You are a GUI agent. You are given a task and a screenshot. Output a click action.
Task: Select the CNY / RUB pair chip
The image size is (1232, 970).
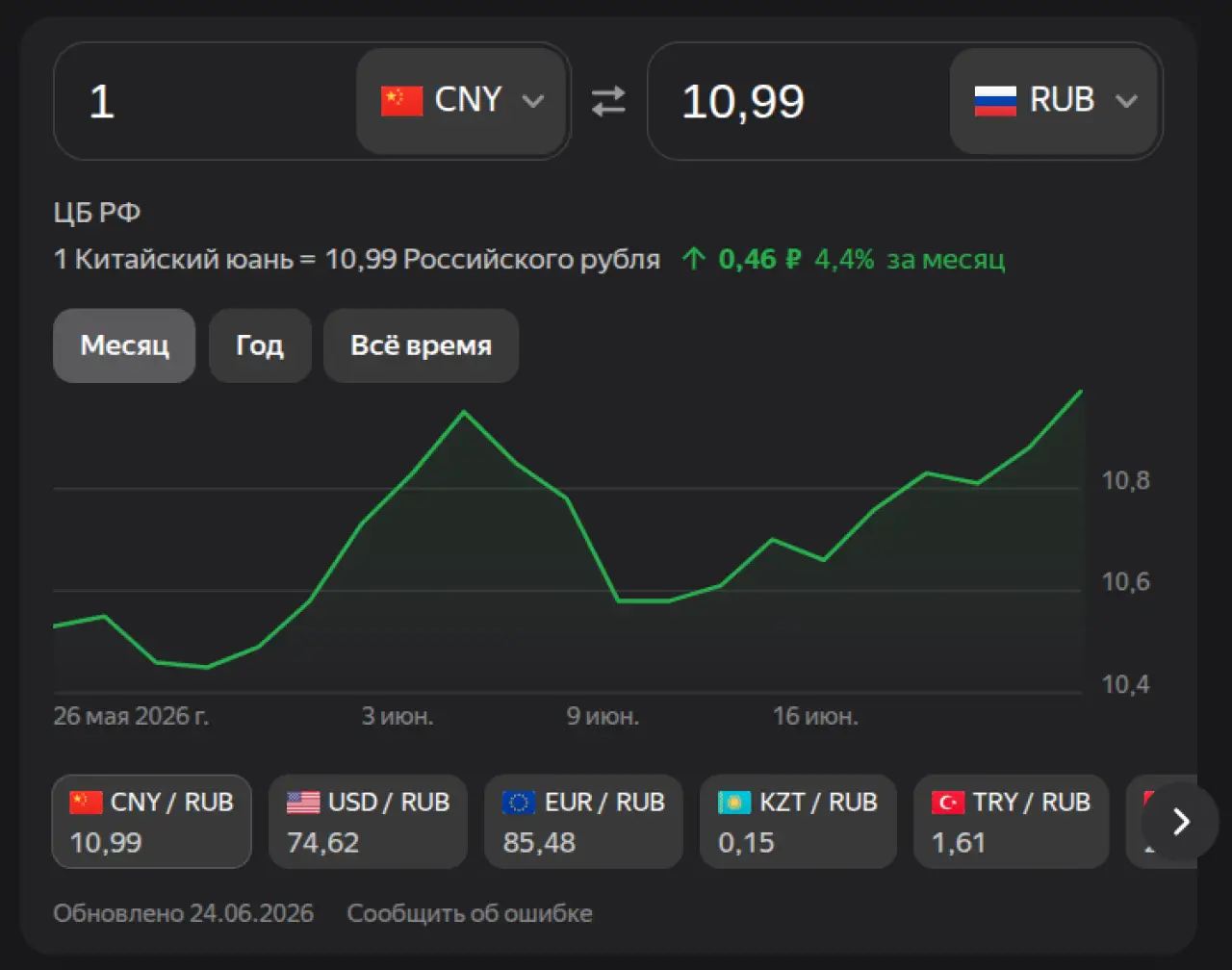click(x=152, y=822)
